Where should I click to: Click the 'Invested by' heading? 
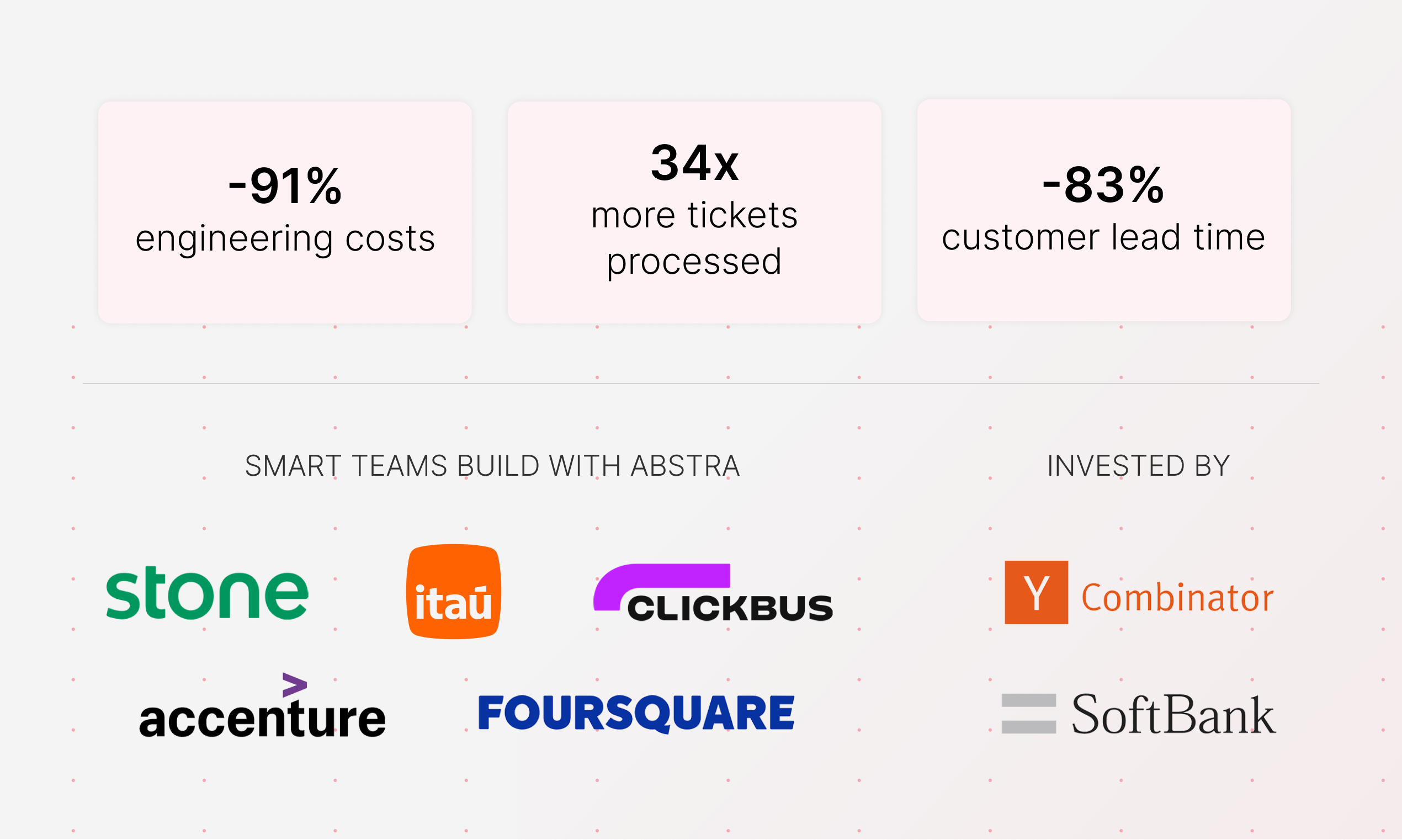click(1138, 466)
